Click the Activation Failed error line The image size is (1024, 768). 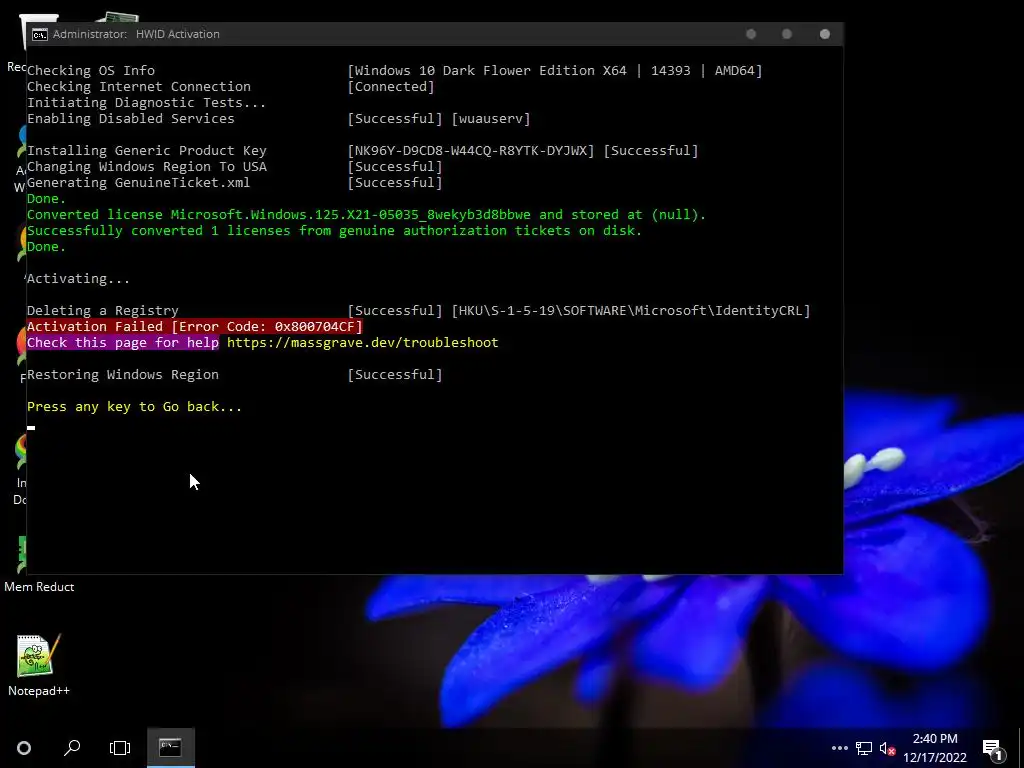195,327
